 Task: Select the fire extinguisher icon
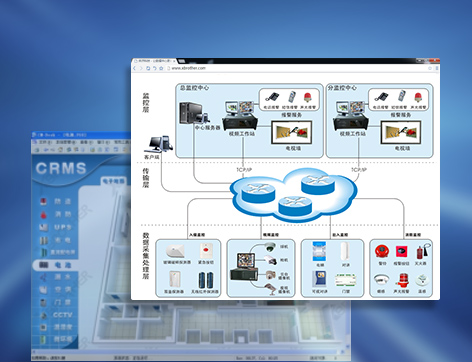pos(422,251)
